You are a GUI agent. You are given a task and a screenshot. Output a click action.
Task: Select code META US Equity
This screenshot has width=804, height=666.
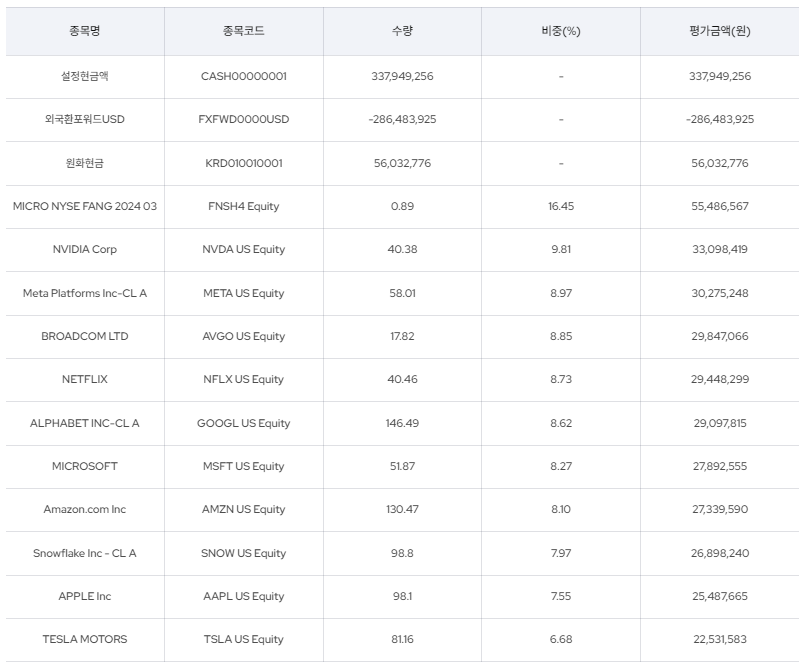coord(244,293)
